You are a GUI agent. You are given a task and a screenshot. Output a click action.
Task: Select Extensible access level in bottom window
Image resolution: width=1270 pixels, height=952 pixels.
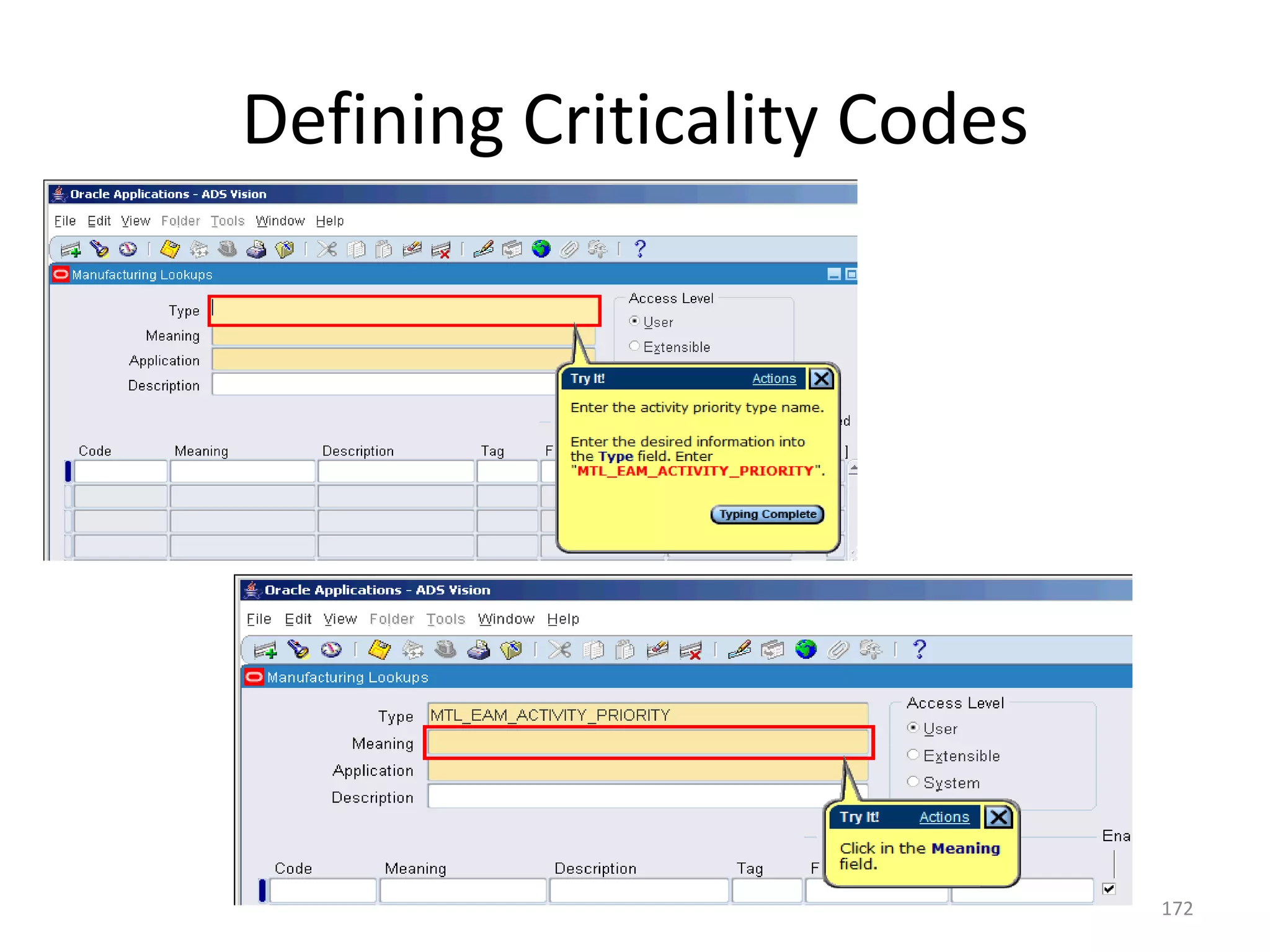[913, 754]
